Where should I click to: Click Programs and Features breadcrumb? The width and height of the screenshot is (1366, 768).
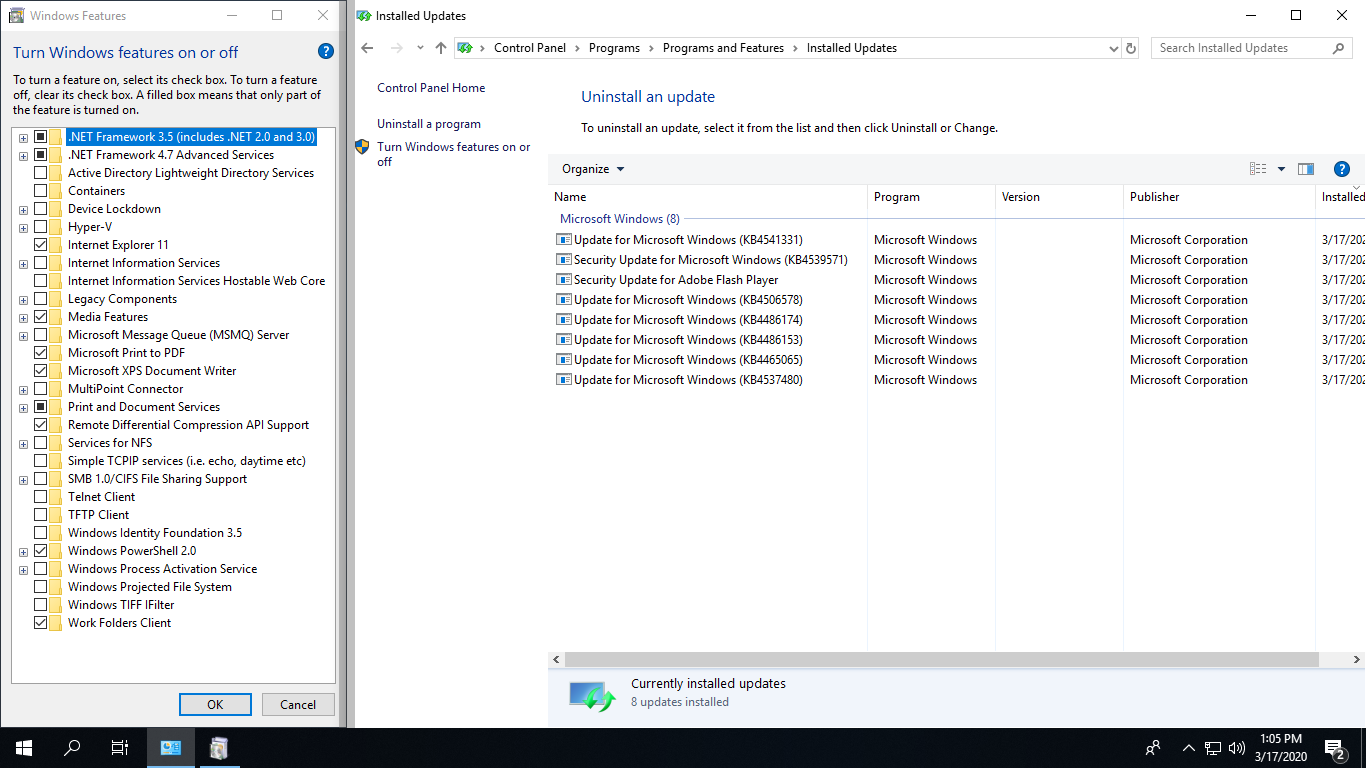[x=723, y=48]
